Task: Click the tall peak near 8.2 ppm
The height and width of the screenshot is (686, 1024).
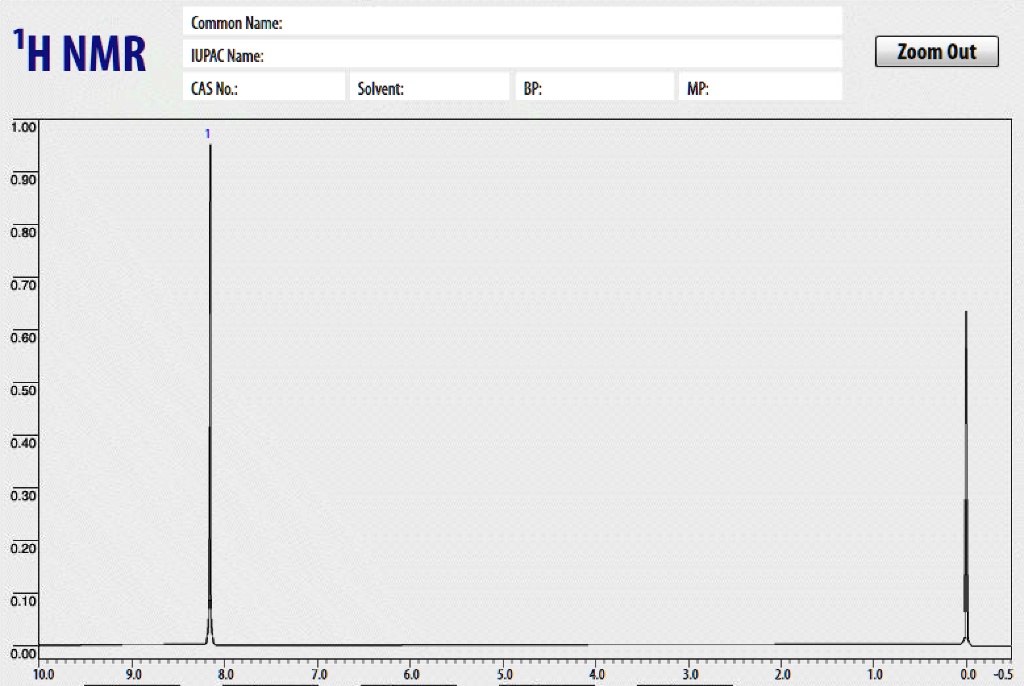Action: click(210, 395)
